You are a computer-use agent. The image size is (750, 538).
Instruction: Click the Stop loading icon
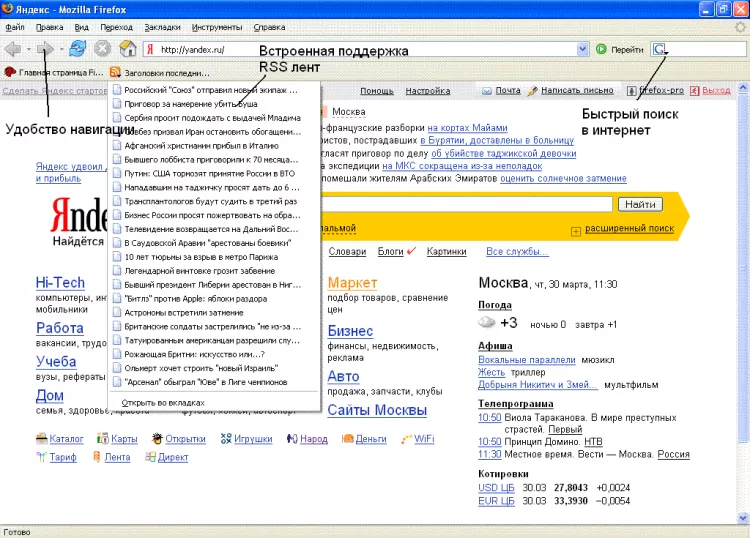(102, 48)
